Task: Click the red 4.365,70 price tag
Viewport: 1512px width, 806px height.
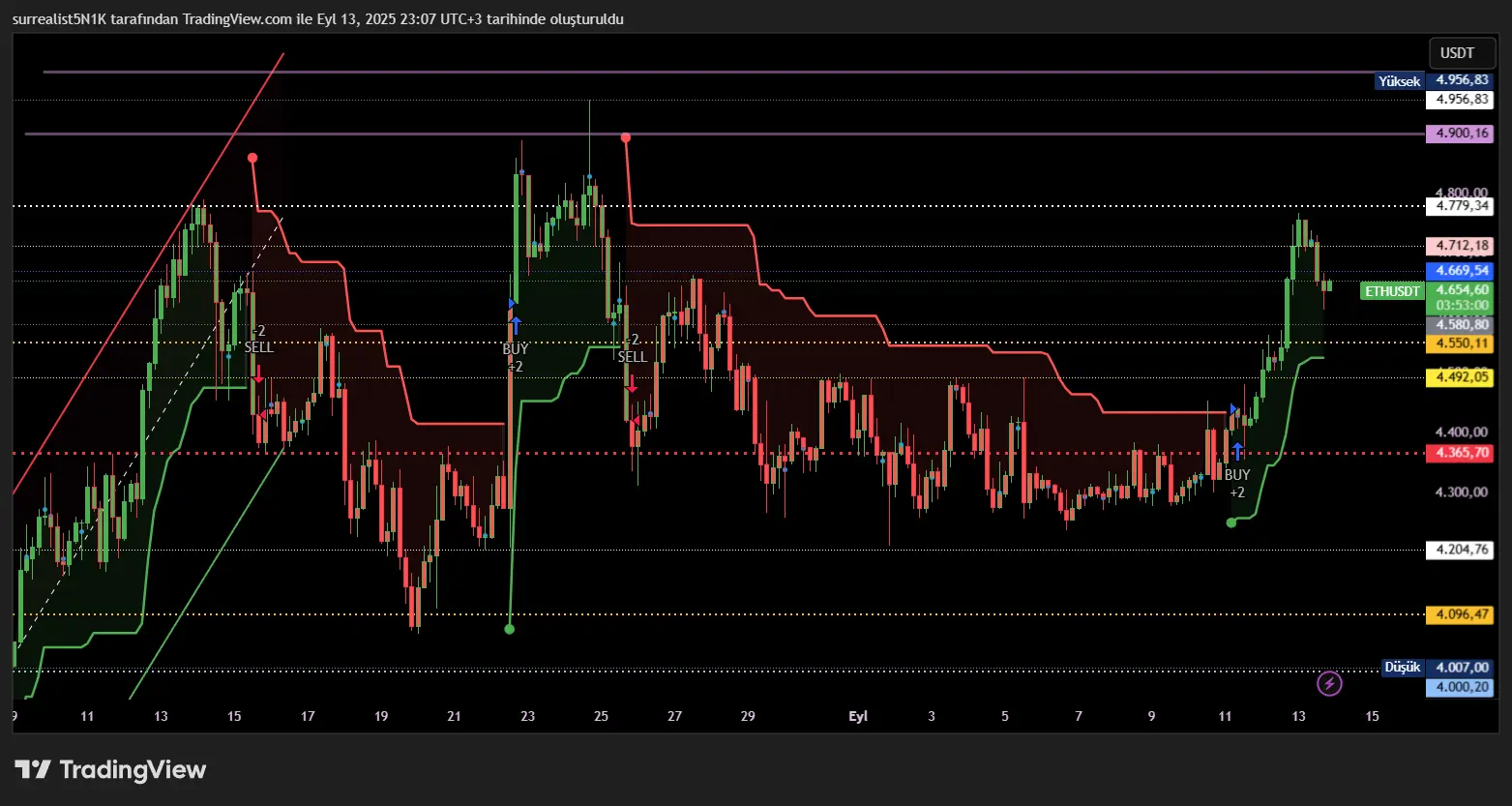Action: pyautogui.click(x=1461, y=453)
